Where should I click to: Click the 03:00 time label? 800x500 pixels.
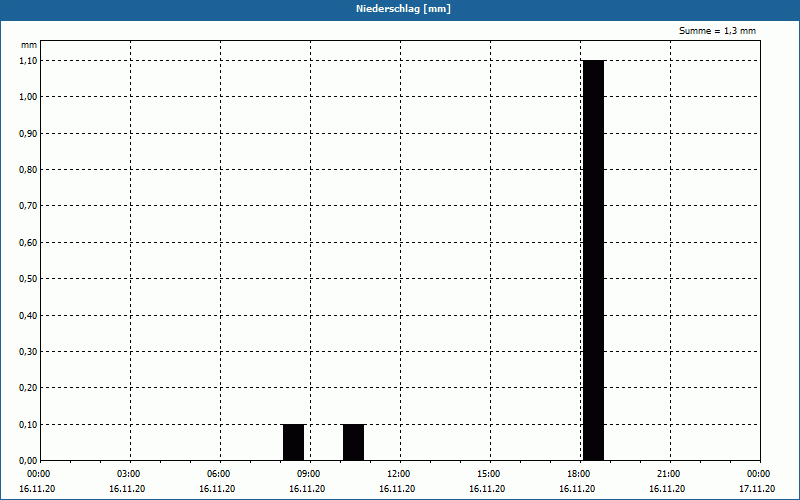click(x=129, y=474)
